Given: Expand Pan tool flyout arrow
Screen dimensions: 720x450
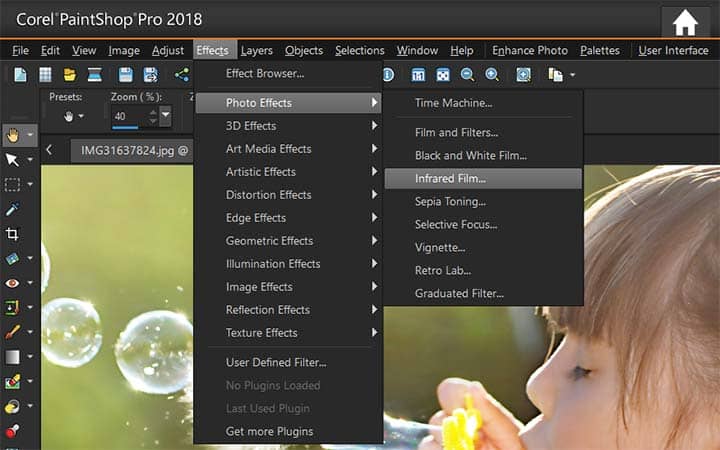Looking at the screenshot, I should pos(30,135).
